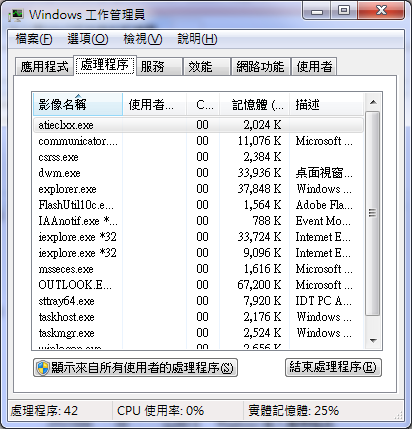Image resolution: width=412 pixels, height=429 pixels.
Task: Select the FlashUtil10c process
Action: 198,205
